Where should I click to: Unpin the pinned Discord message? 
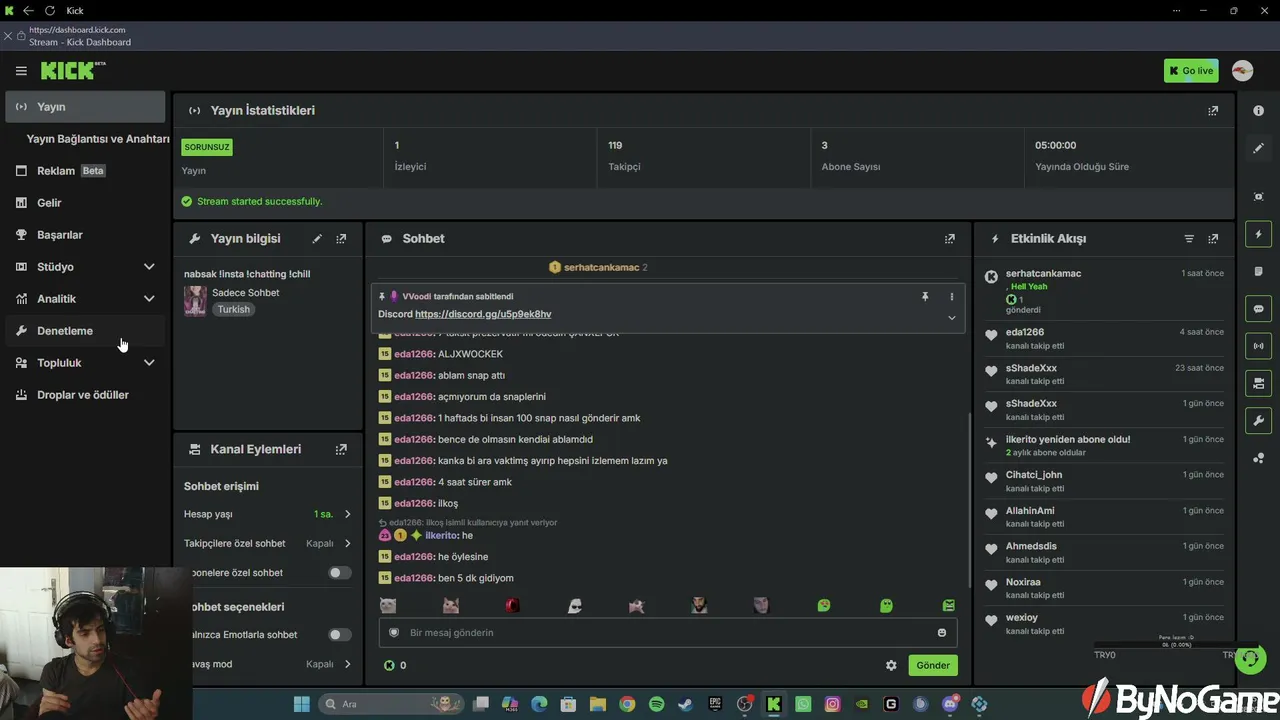925,297
